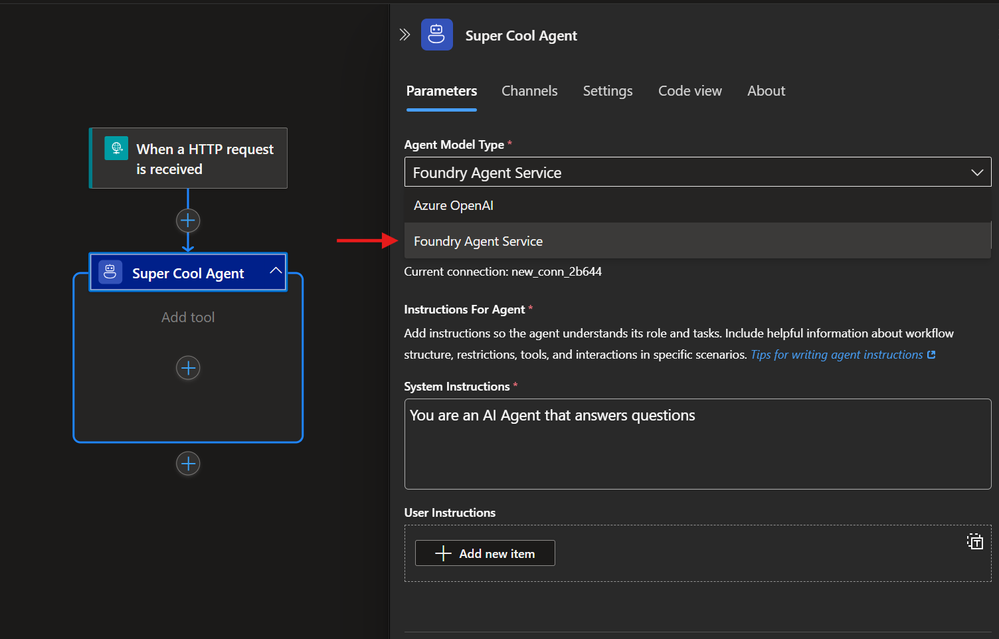Image resolution: width=999 pixels, height=639 pixels.
Task: Insert an action below the agent block
Action: (x=188, y=463)
